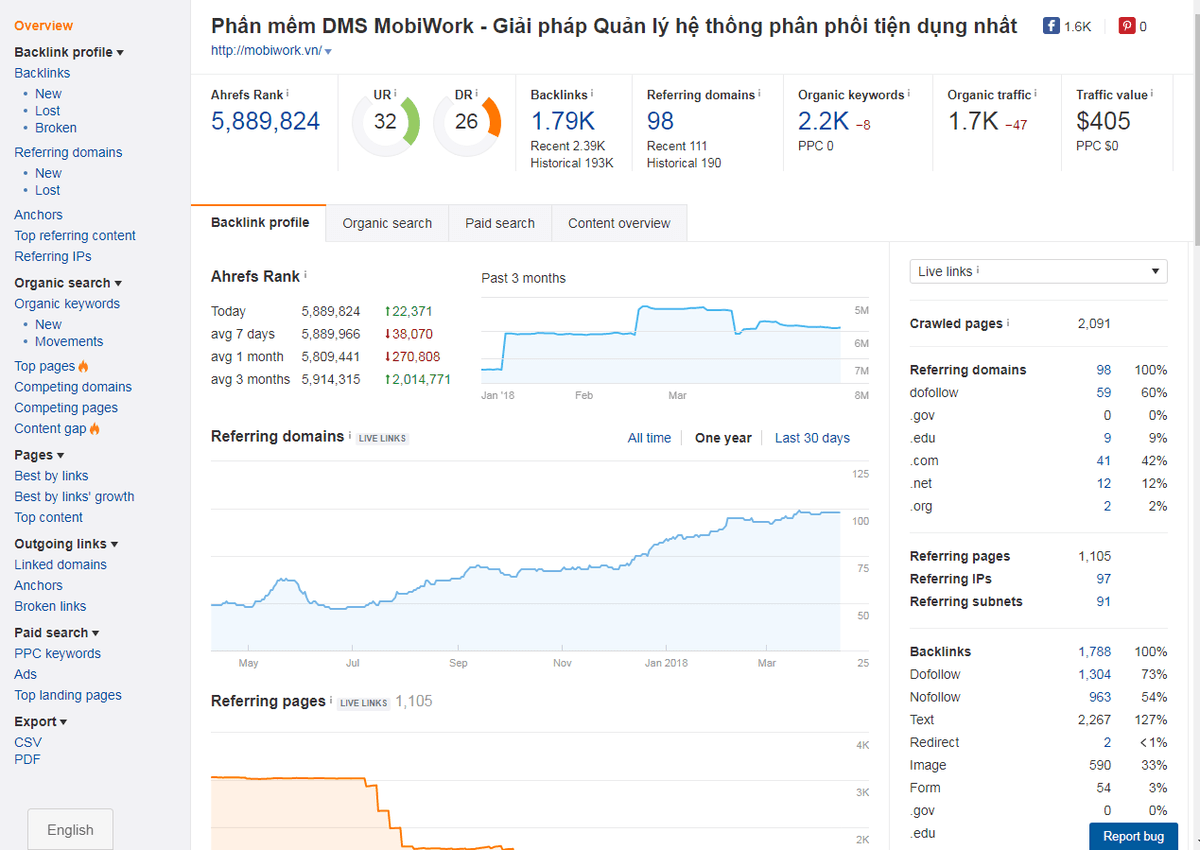Click info icon beside Organic keywords metric
Viewport: 1200px width, 850px height.
[908, 93]
